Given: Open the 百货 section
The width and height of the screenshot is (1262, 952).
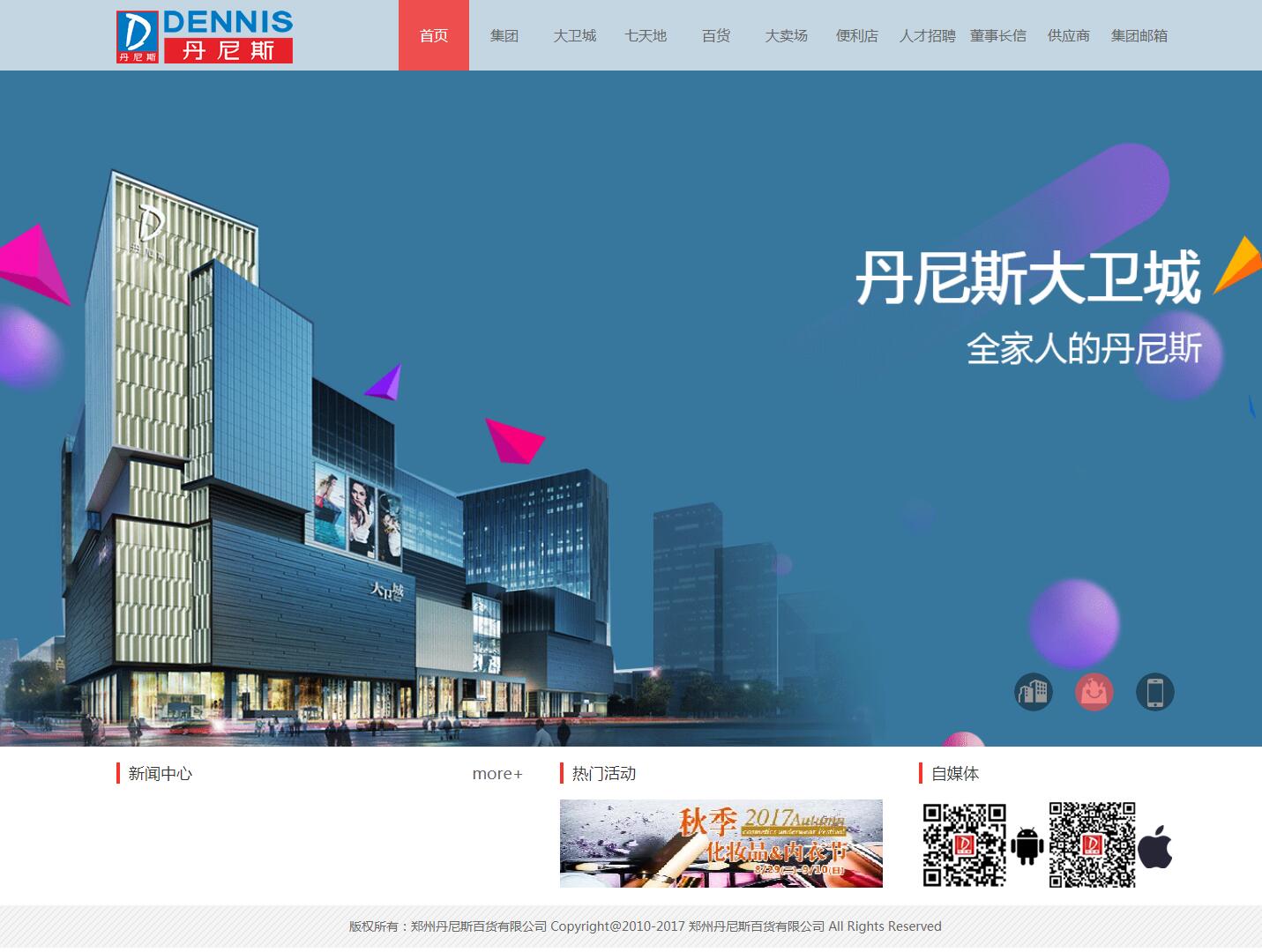Looking at the screenshot, I should [x=716, y=35].
